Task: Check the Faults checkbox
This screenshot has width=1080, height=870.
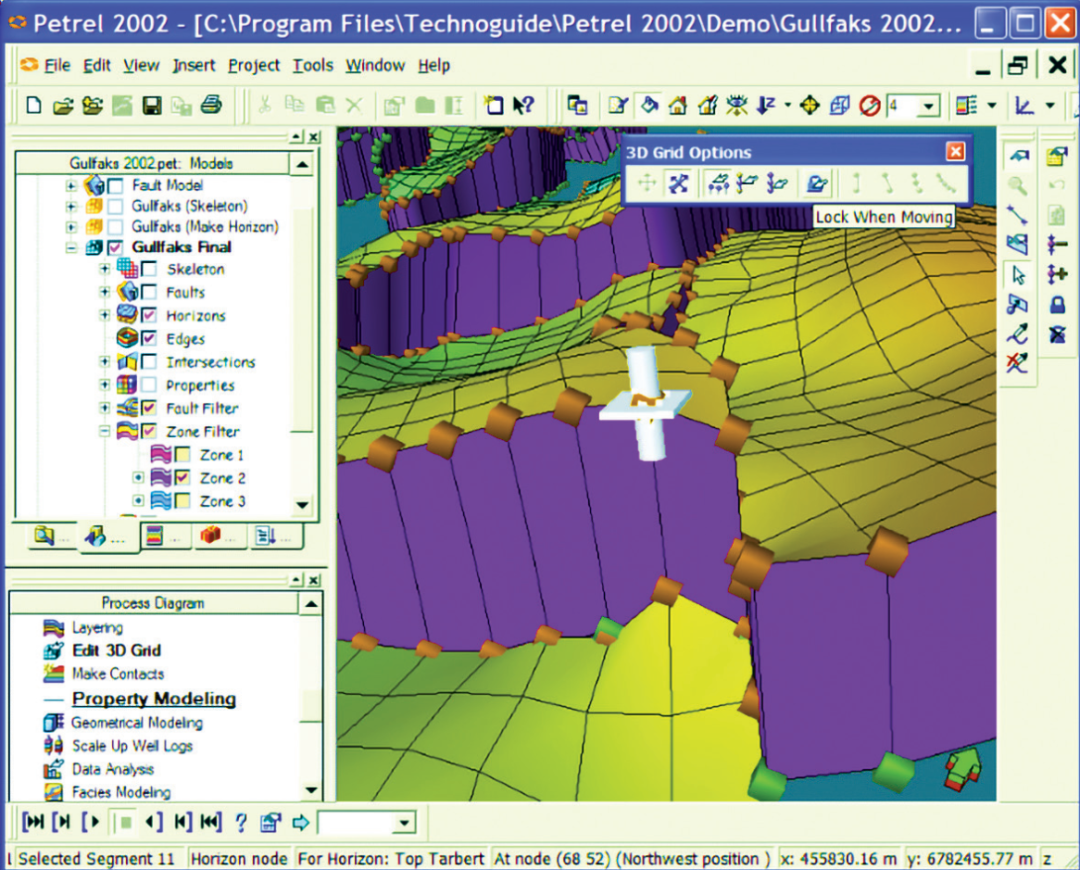Action: (149, 292)
